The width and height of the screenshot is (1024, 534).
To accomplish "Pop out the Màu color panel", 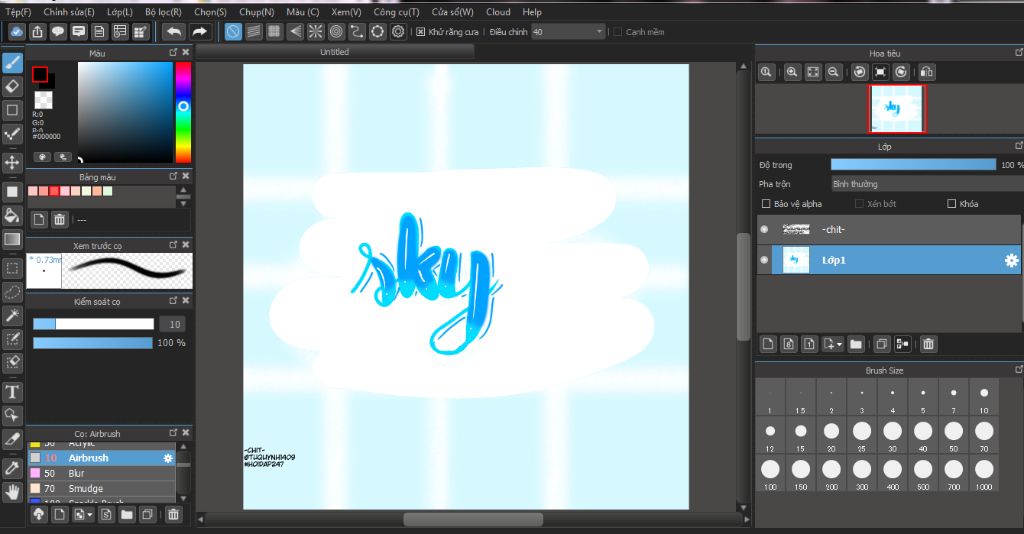I will pyautogui.click(x=173, y=52).
